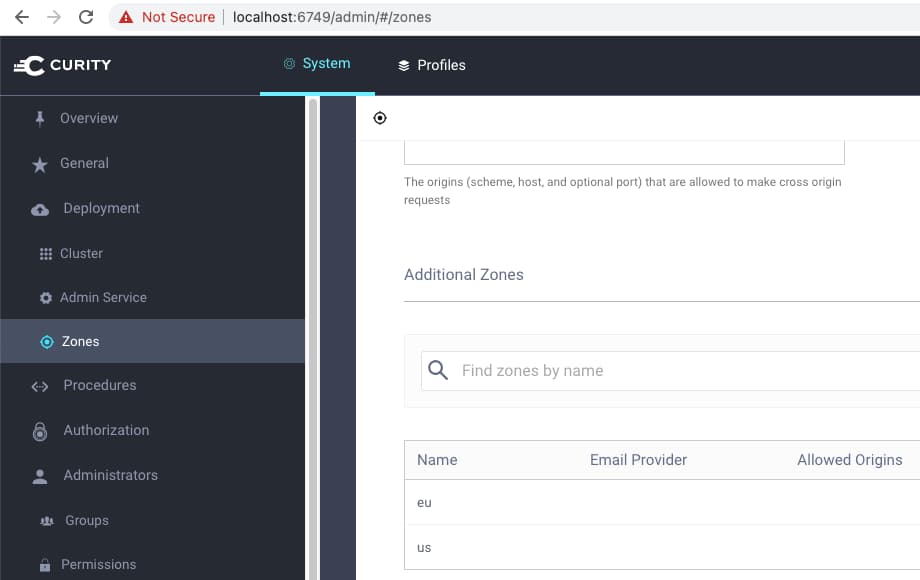Select Zones in the sidebar
The image size is (920, 580).
click(x=80, y=341)
